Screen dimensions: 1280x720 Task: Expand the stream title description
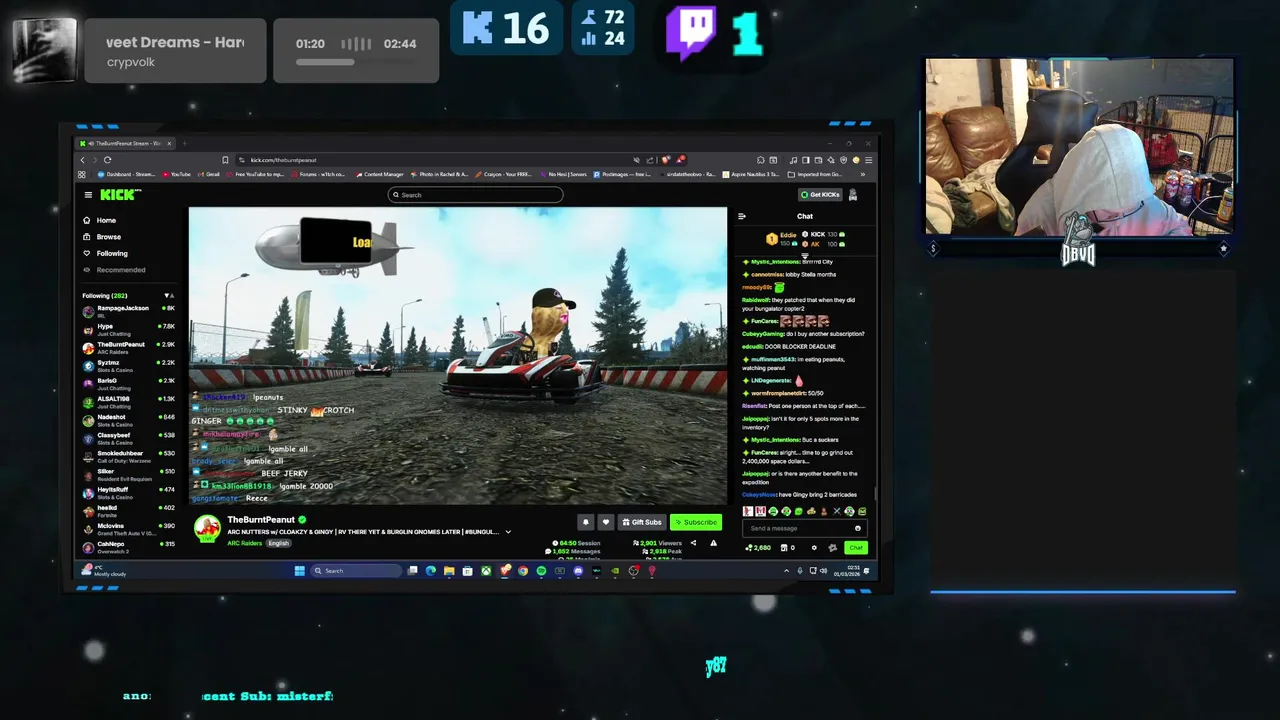point(508,532)
